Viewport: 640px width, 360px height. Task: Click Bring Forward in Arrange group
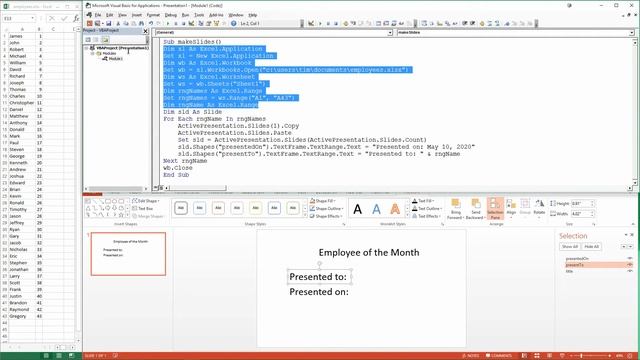click(456, 209)
